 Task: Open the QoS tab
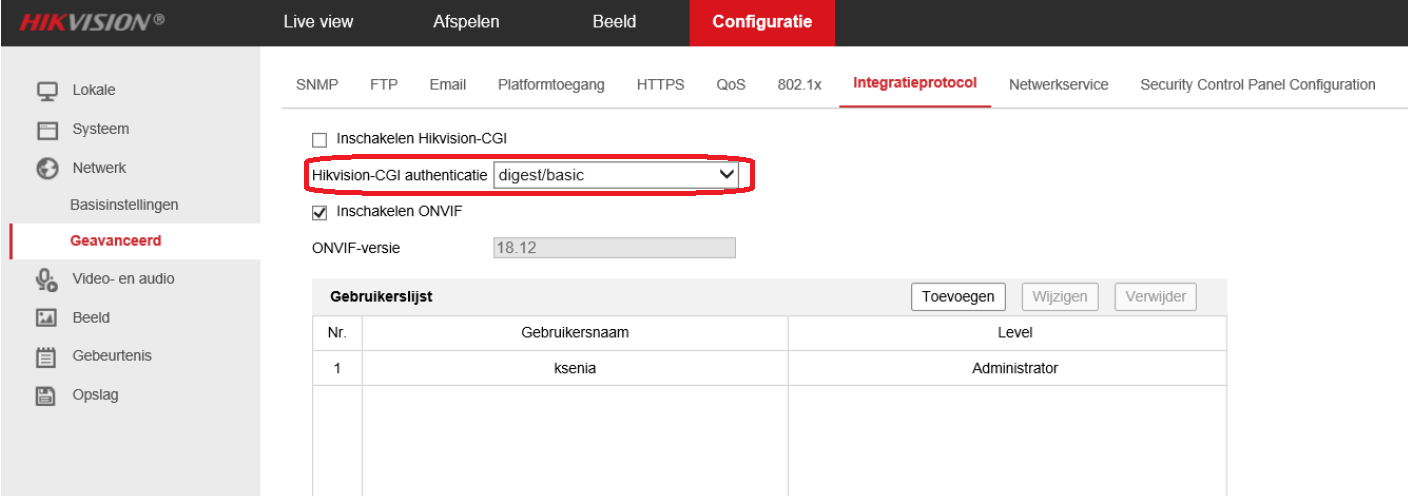731,85
